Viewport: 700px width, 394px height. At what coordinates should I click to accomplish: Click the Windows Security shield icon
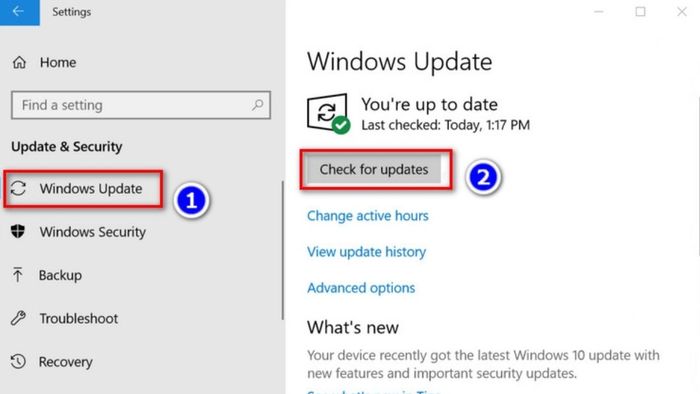pos(18,231)
